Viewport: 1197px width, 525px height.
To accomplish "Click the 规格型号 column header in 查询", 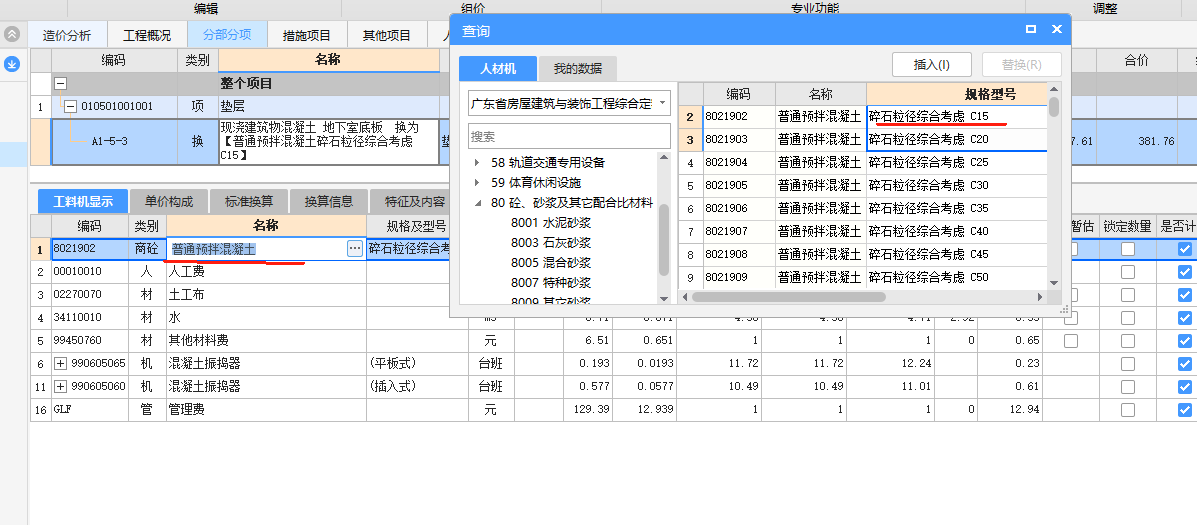I will click(x=957, y=94).
